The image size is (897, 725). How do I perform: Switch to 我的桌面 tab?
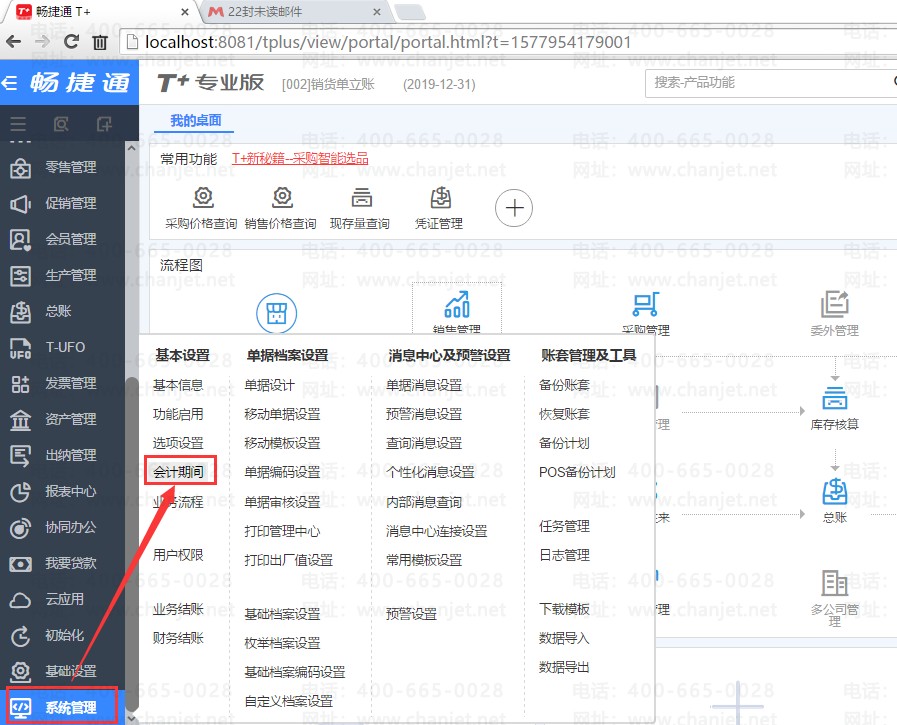coord(195,120)
